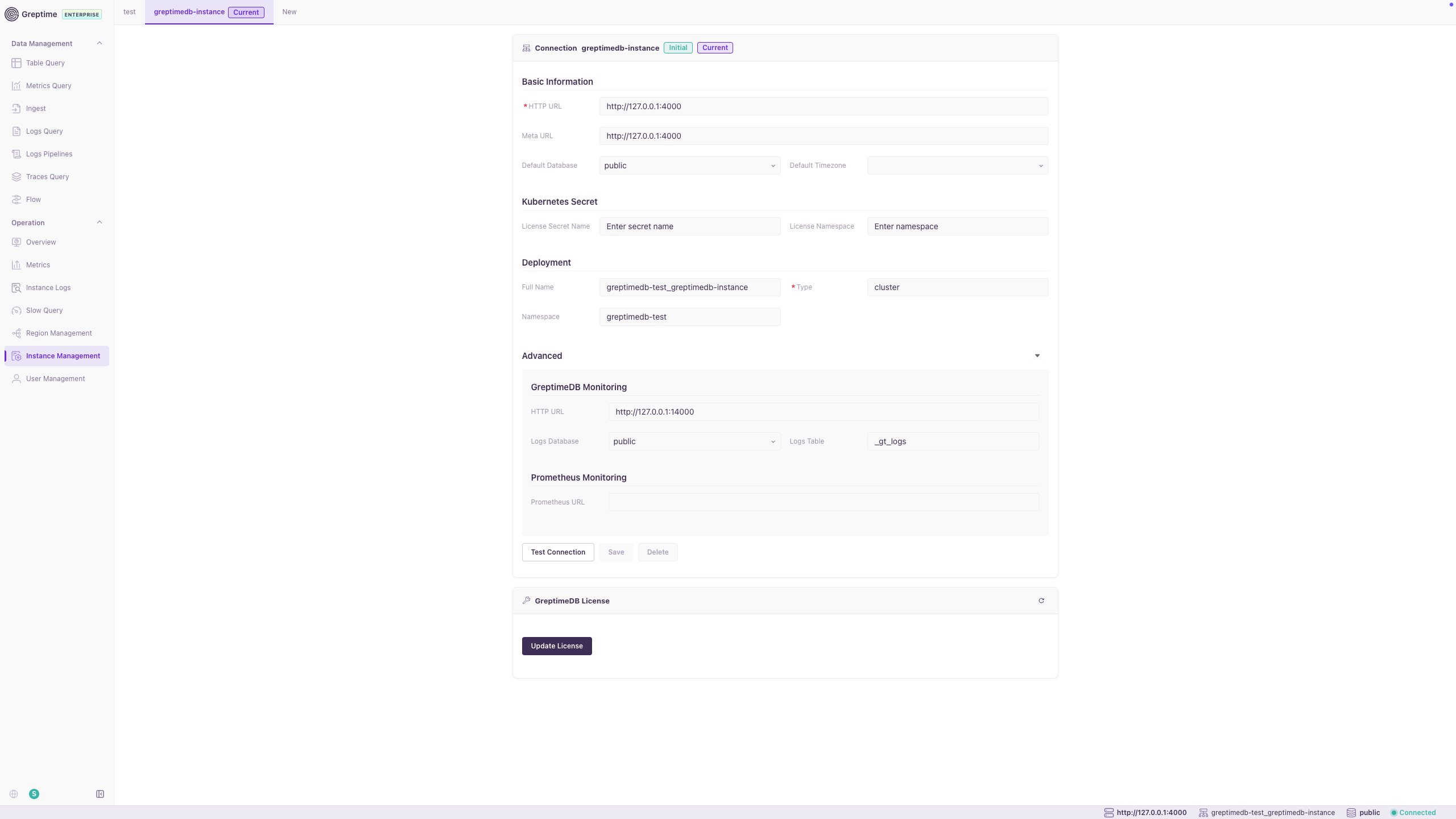Click the Test Connection button

click(x=558, y=552)
